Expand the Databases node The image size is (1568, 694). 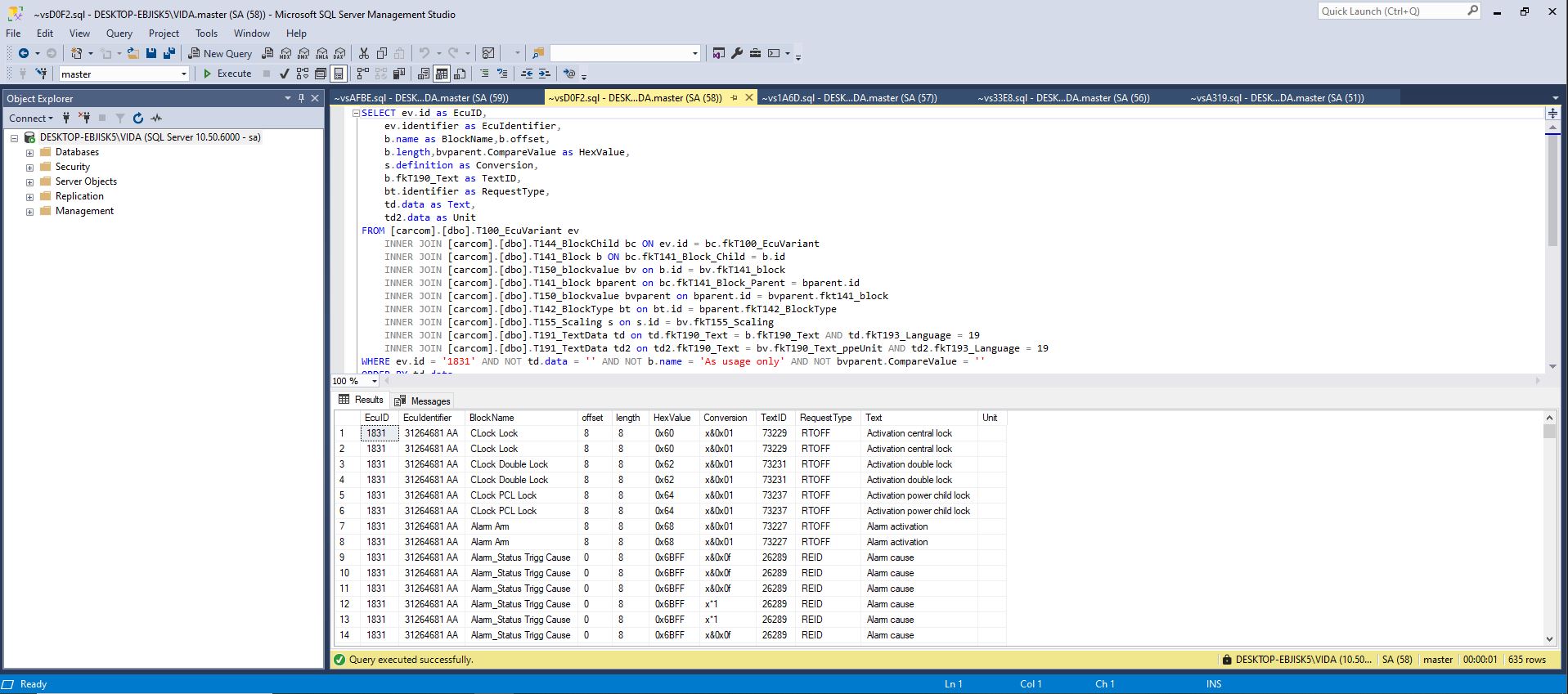click(30, 153)
